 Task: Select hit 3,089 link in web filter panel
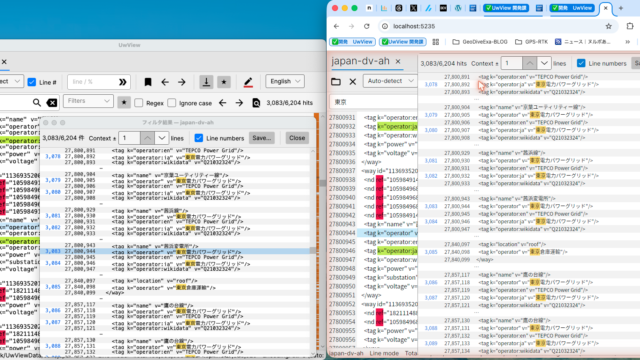(x=431, y=343)
